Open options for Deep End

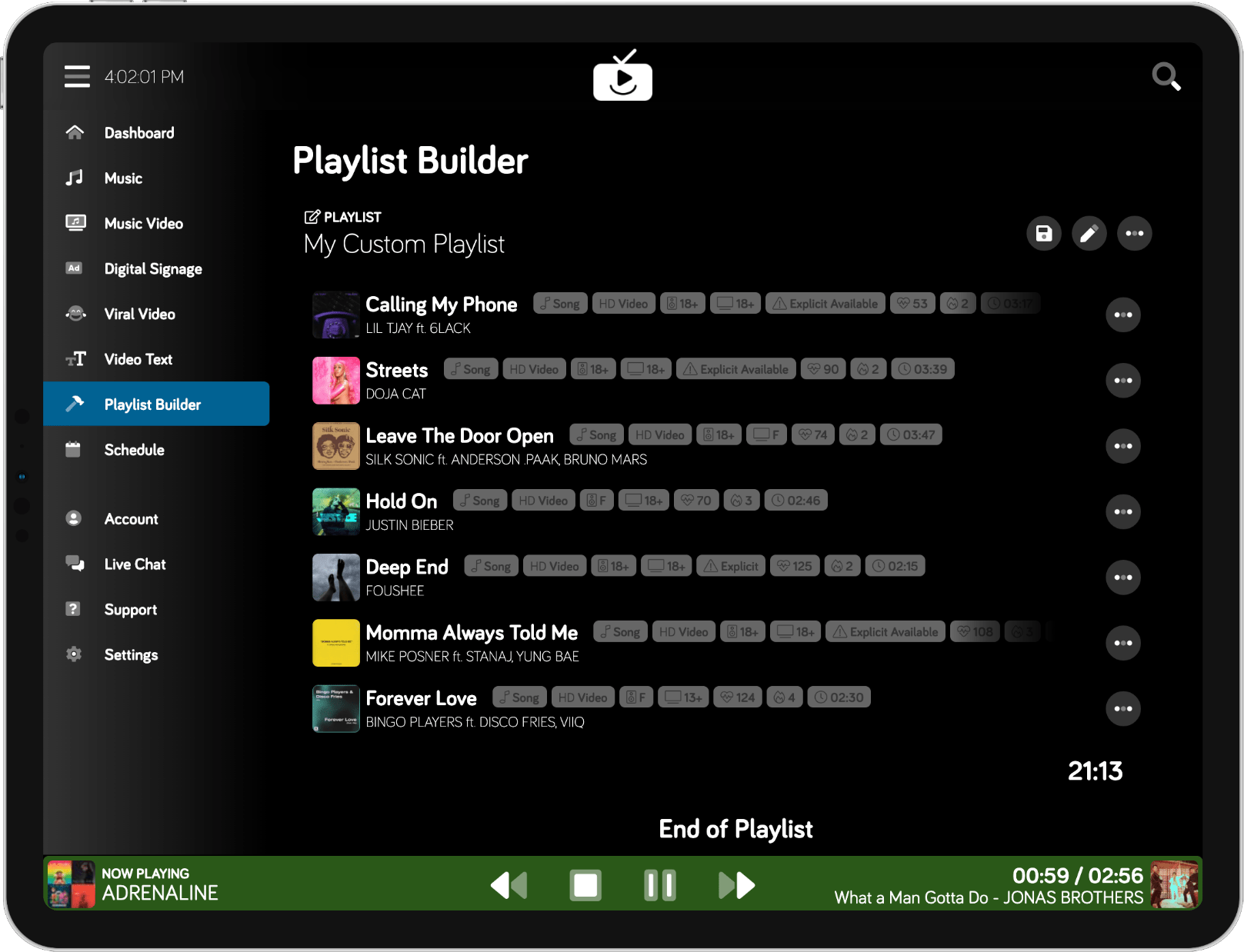[1123, 578]
